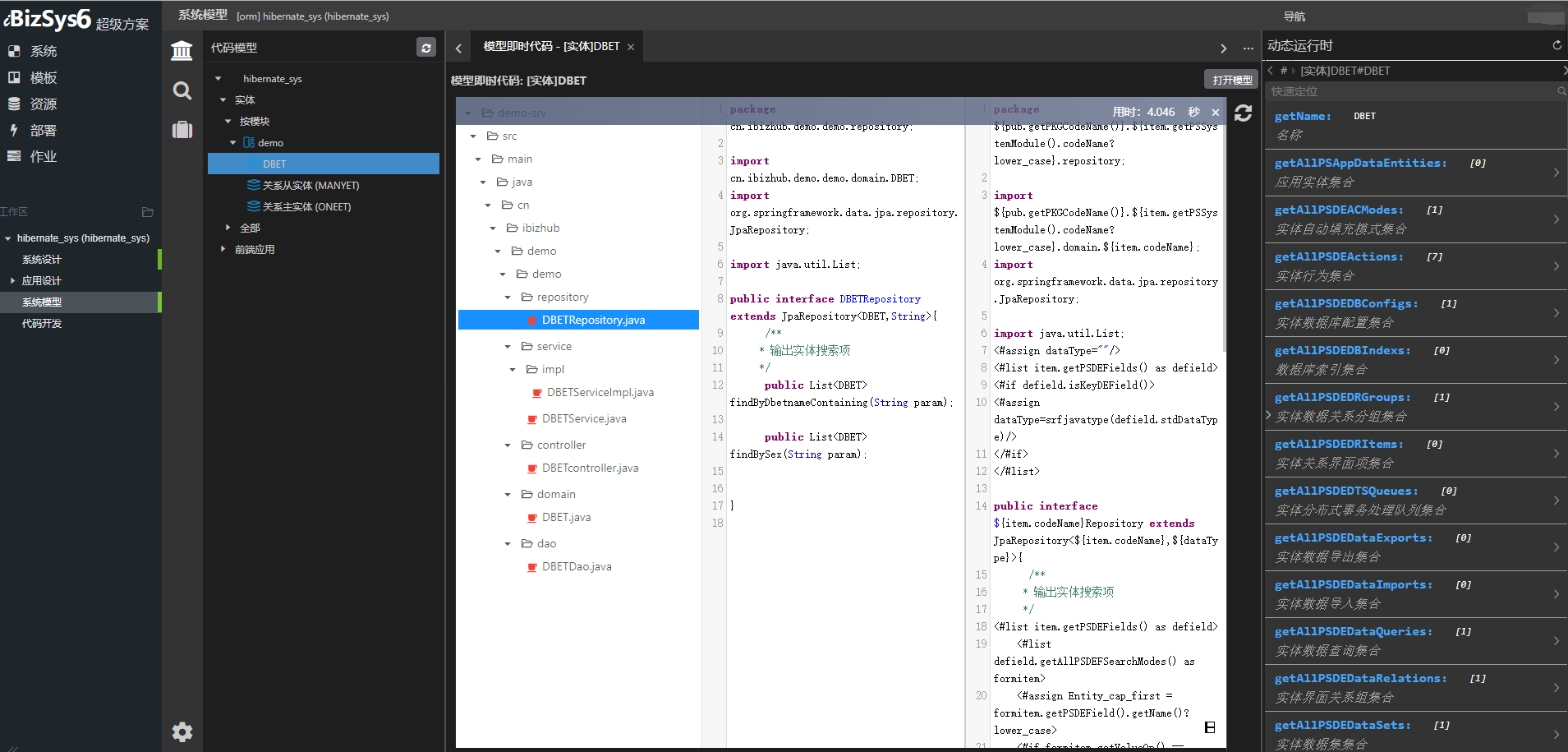
Task: Refresh the 动态运行时 panel
Action: [1557, 46]
